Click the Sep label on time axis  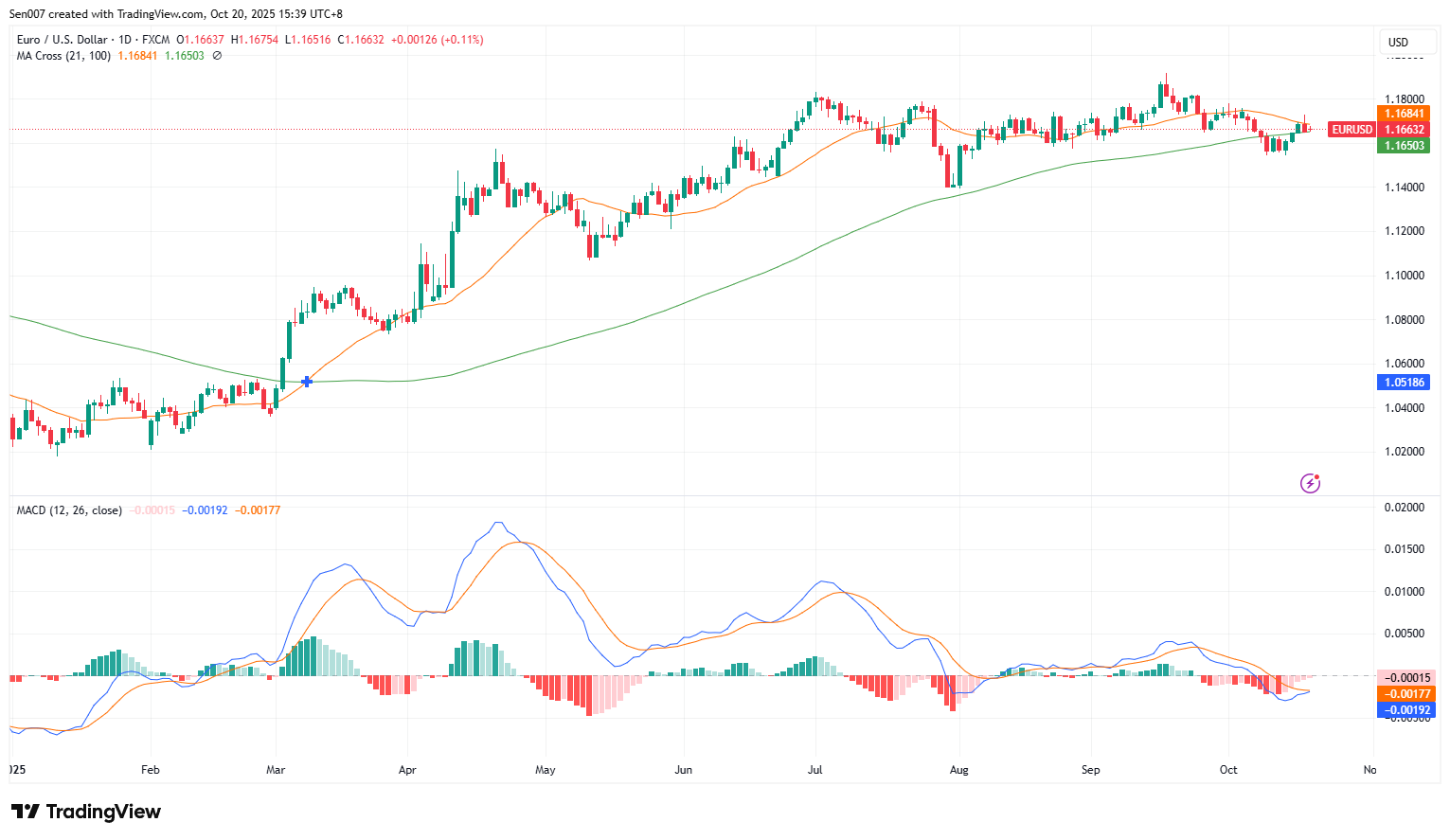click(x=1091, y=770)
